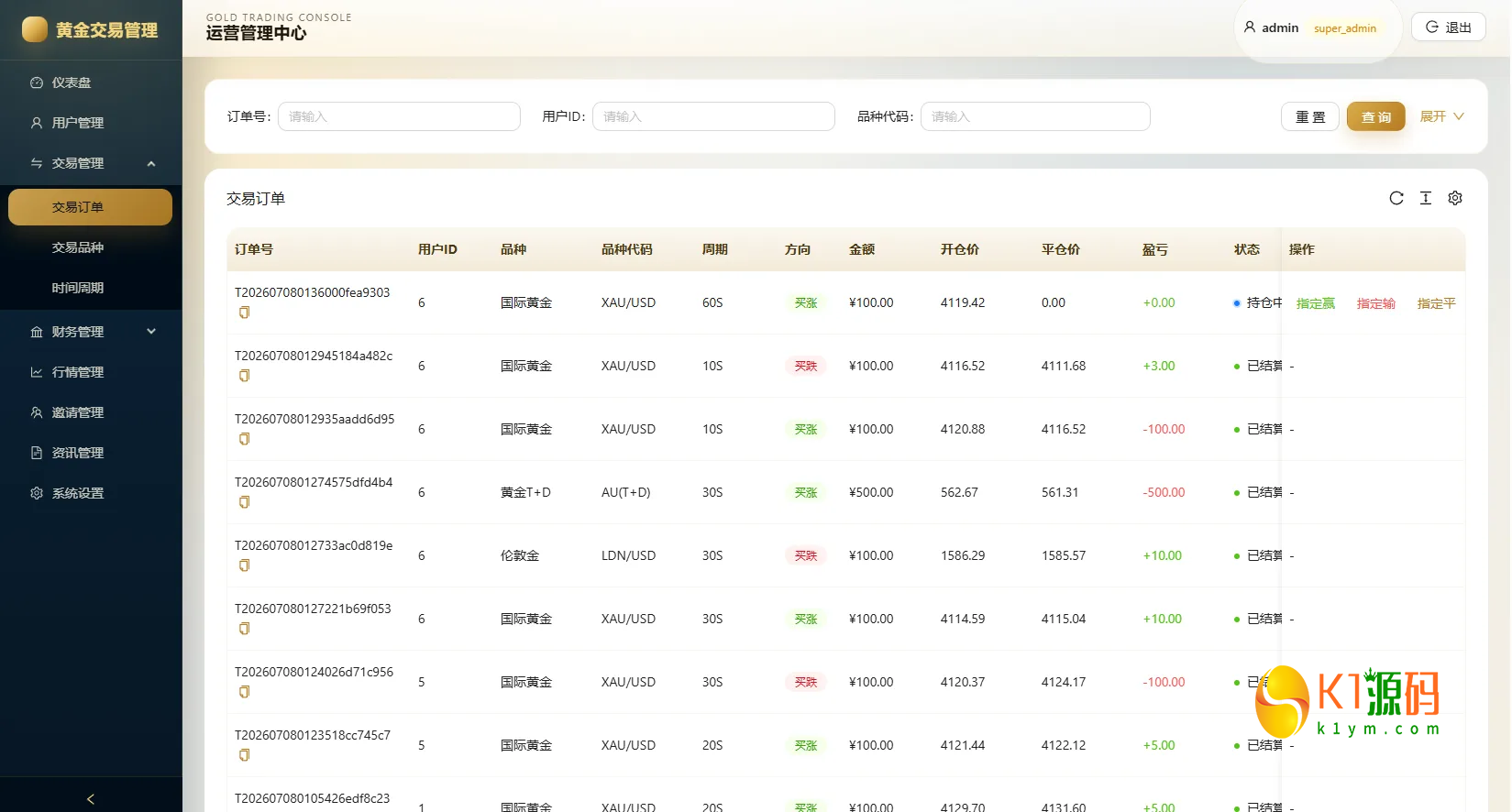The image size is (1512, 812).
Task: Copy order number T202607080136000fea9303
Action: coord(245,313)
